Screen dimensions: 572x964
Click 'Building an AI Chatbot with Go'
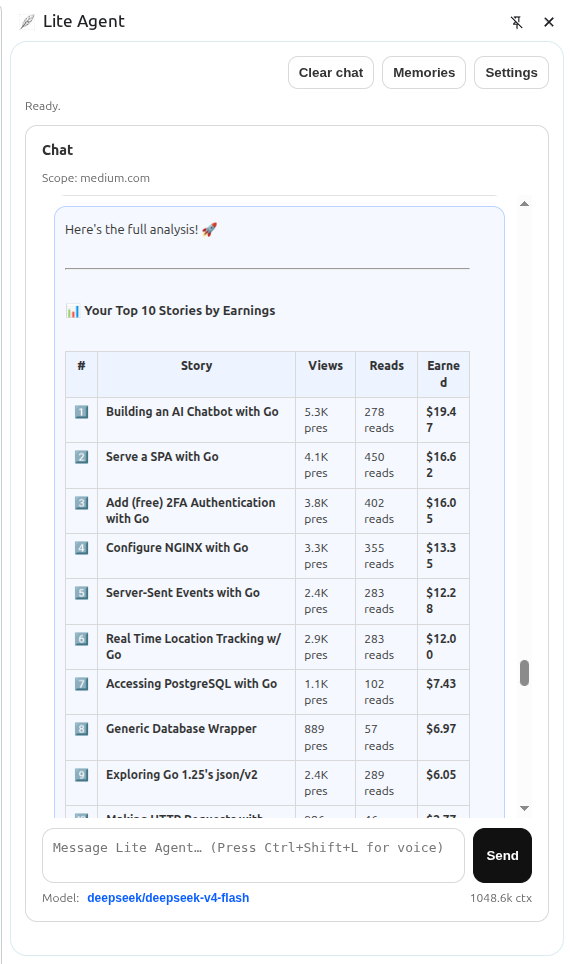(x=192, y=412)
